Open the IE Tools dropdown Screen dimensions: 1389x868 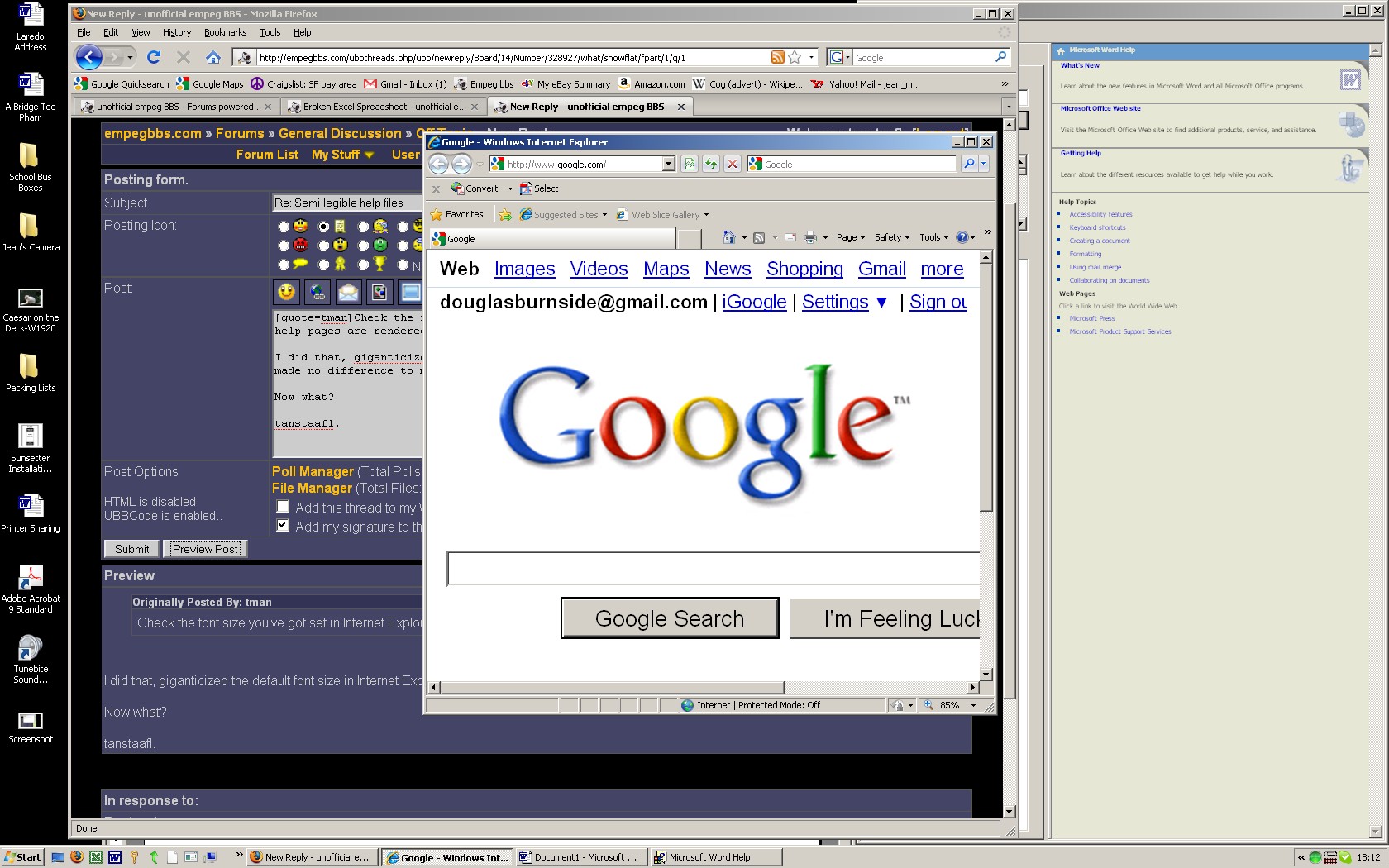point(934,237)
